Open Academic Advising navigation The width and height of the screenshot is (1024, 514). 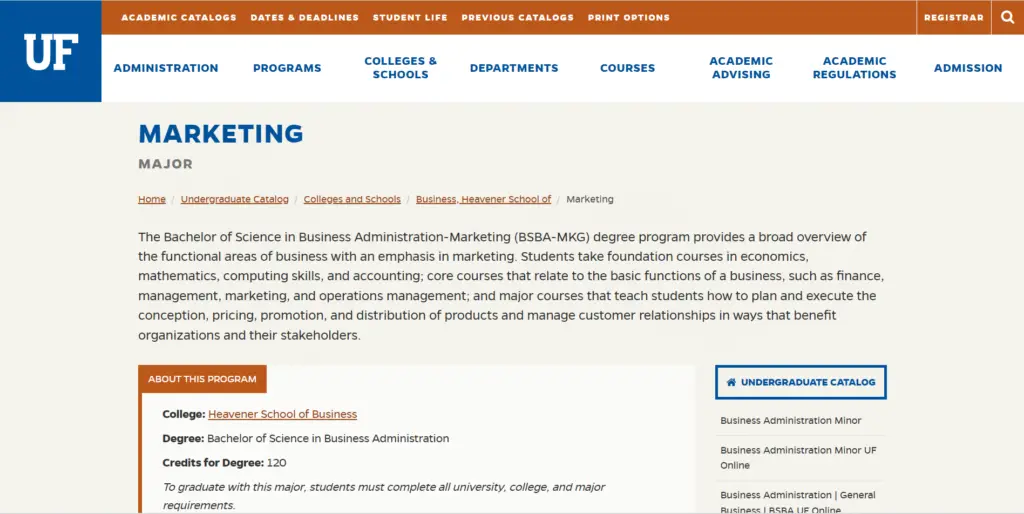(x=741, y=68)
